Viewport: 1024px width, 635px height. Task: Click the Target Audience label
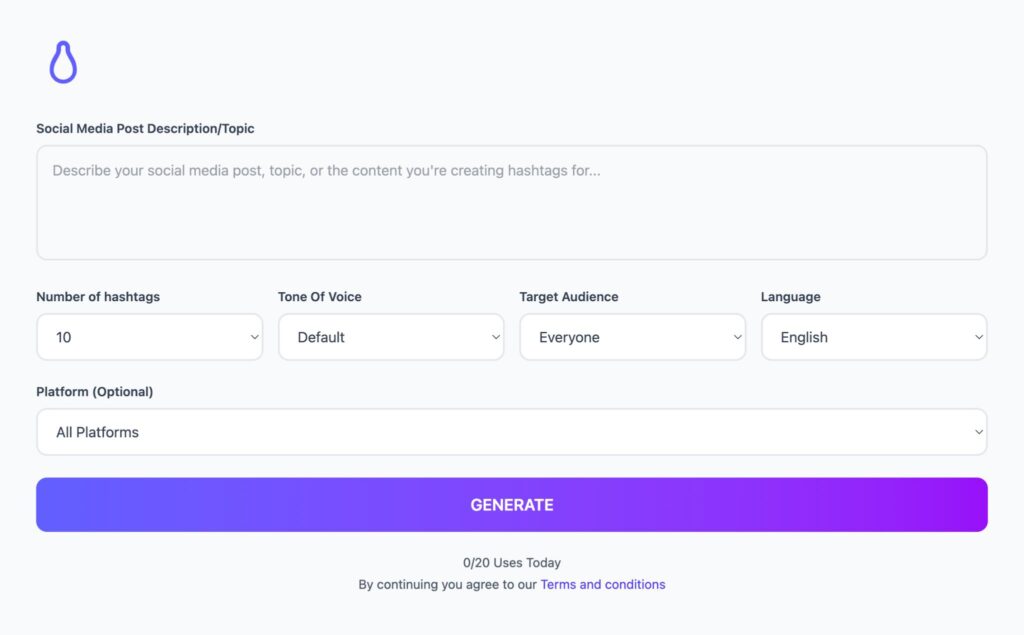click(x=569, y=297)
